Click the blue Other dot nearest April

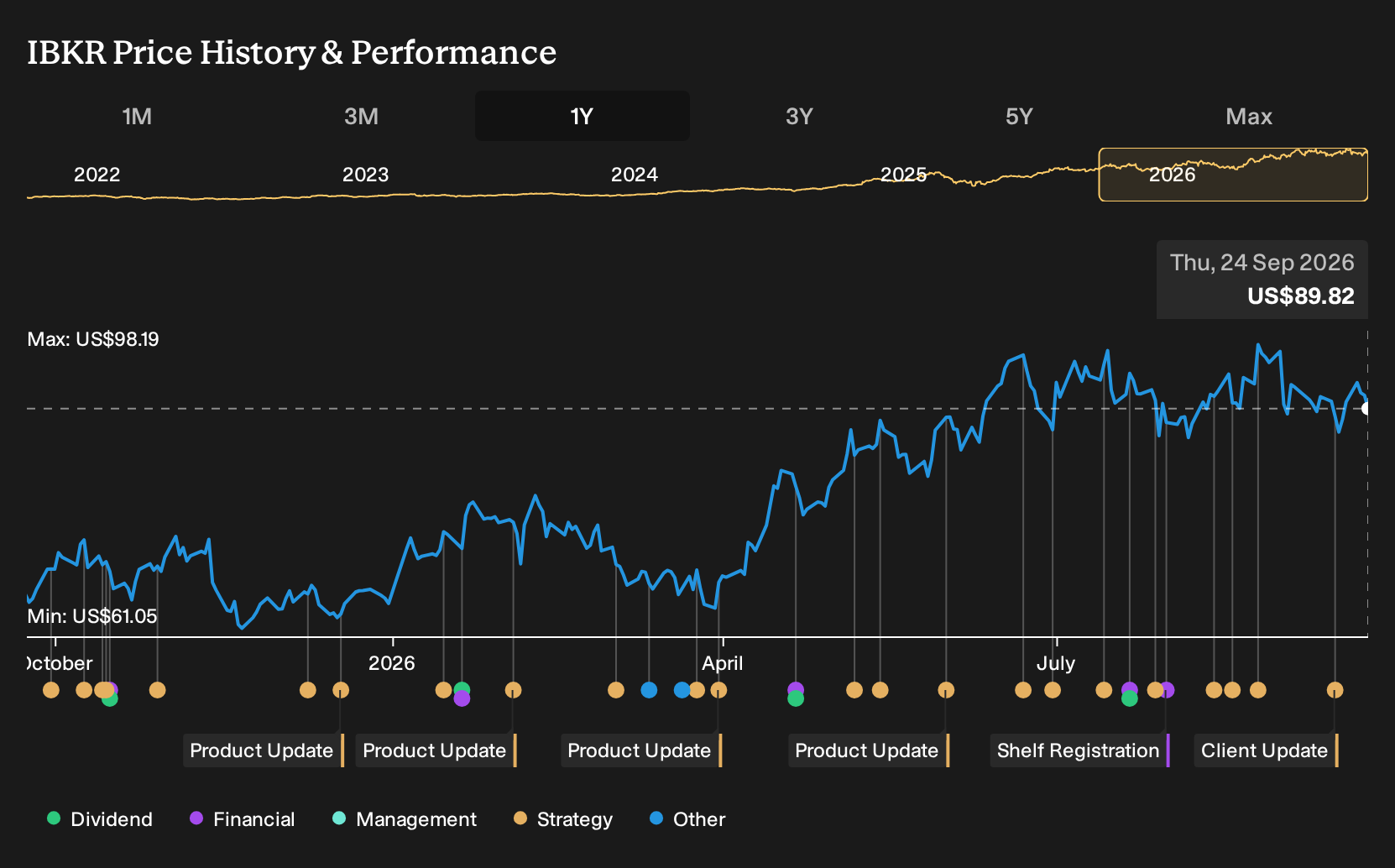682,690
